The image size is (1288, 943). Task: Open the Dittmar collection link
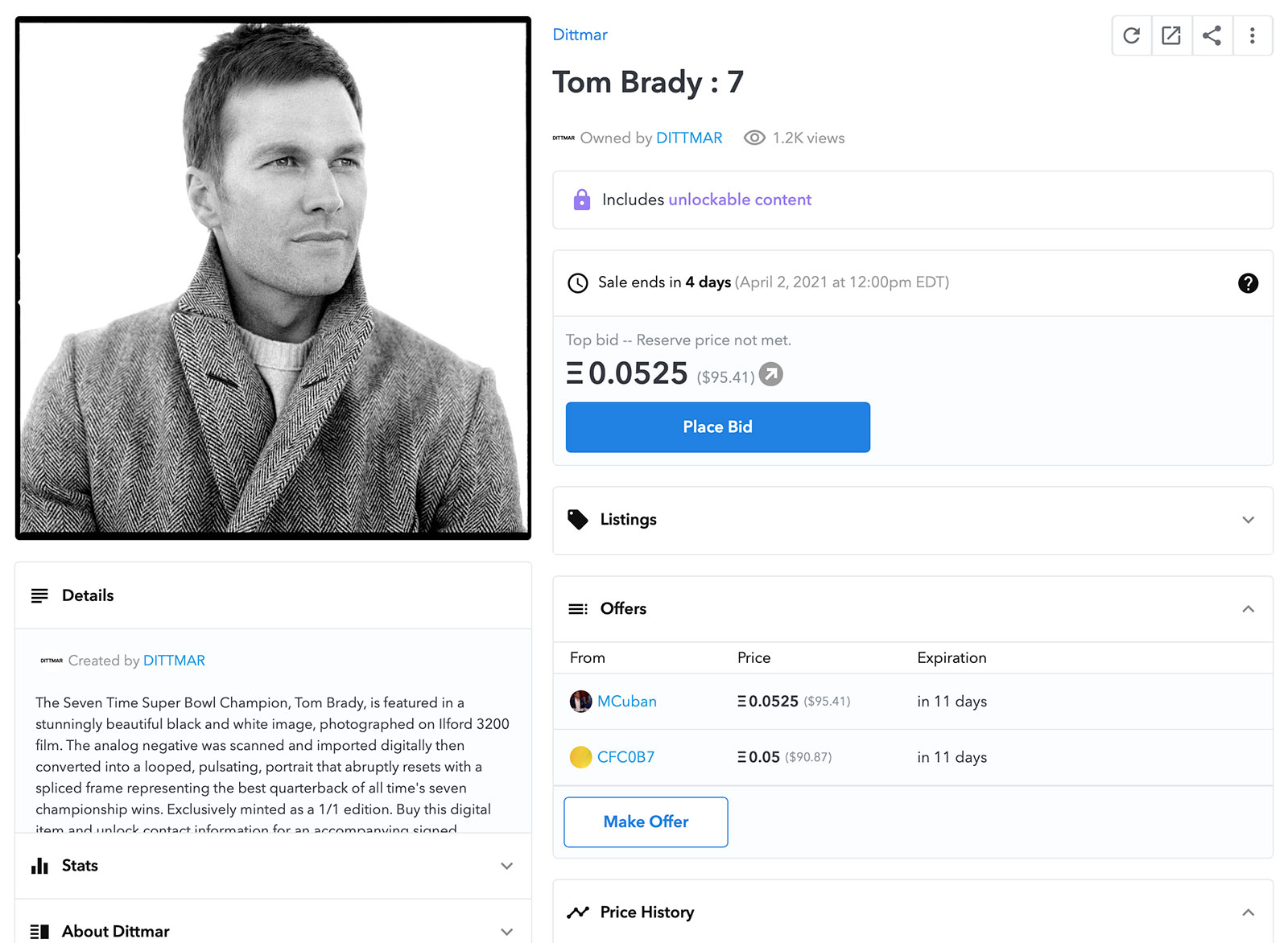pos(580,35)
